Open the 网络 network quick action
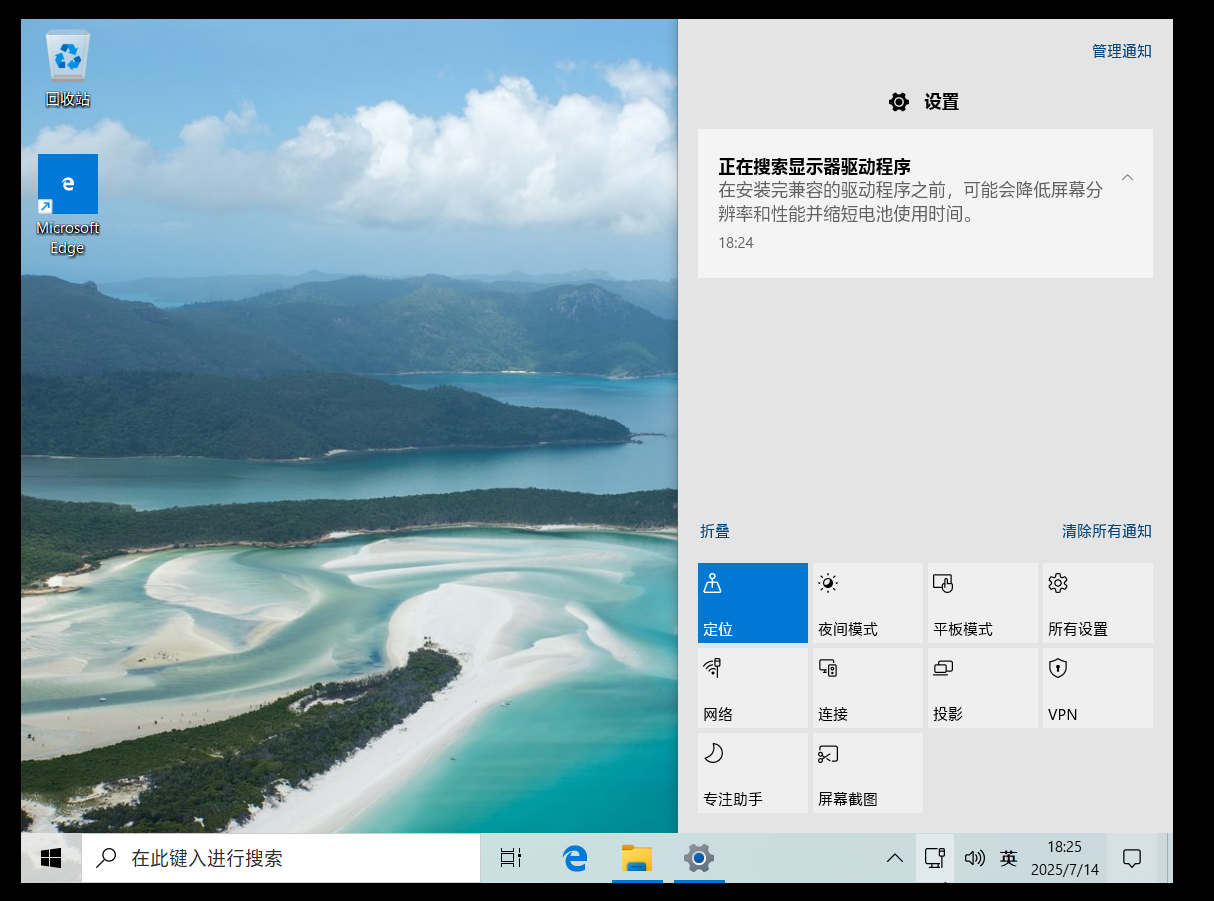This screenshot has width=1214, height=901. [752, 688]
